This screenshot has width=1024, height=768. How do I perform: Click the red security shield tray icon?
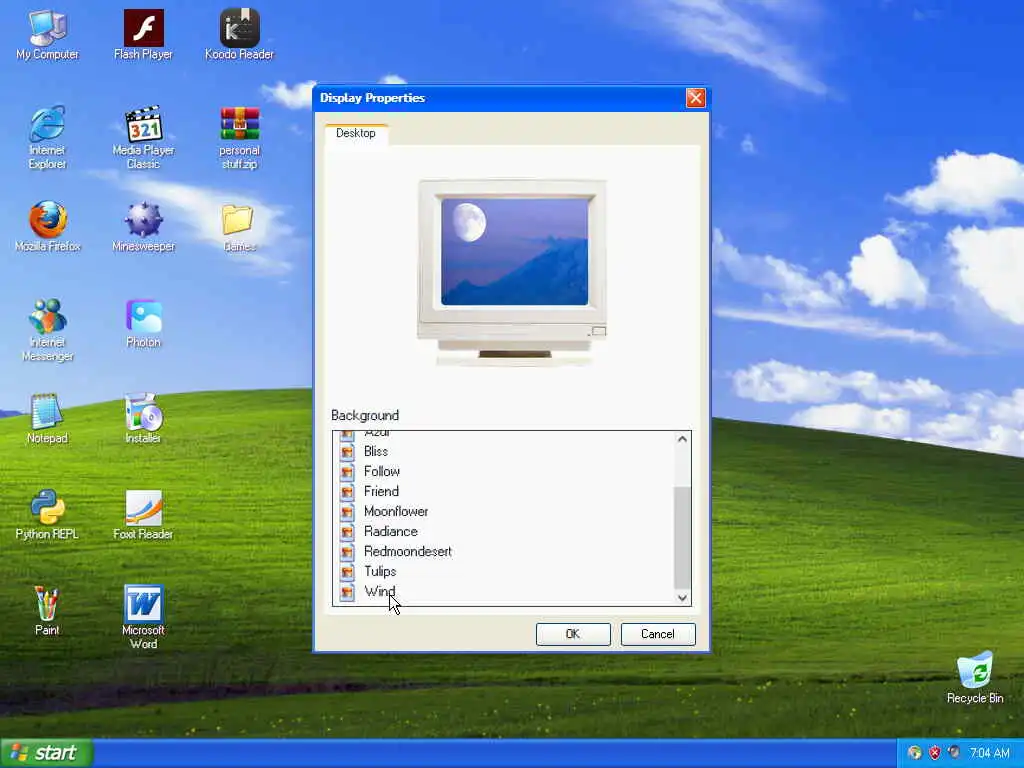tap(935, 753)
